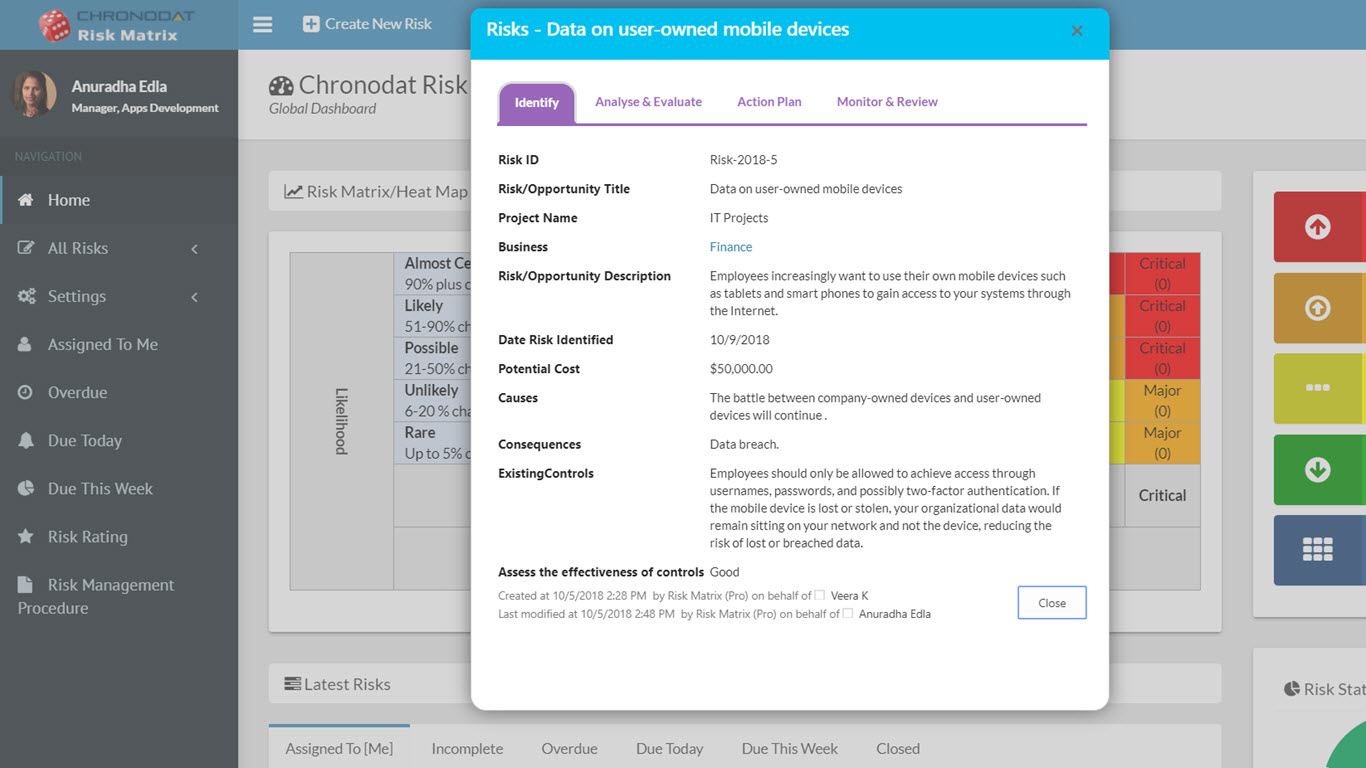
Task: Click the Potential Cost value $50,000.00
Action: pyautogui.click(x=741, y=369)
